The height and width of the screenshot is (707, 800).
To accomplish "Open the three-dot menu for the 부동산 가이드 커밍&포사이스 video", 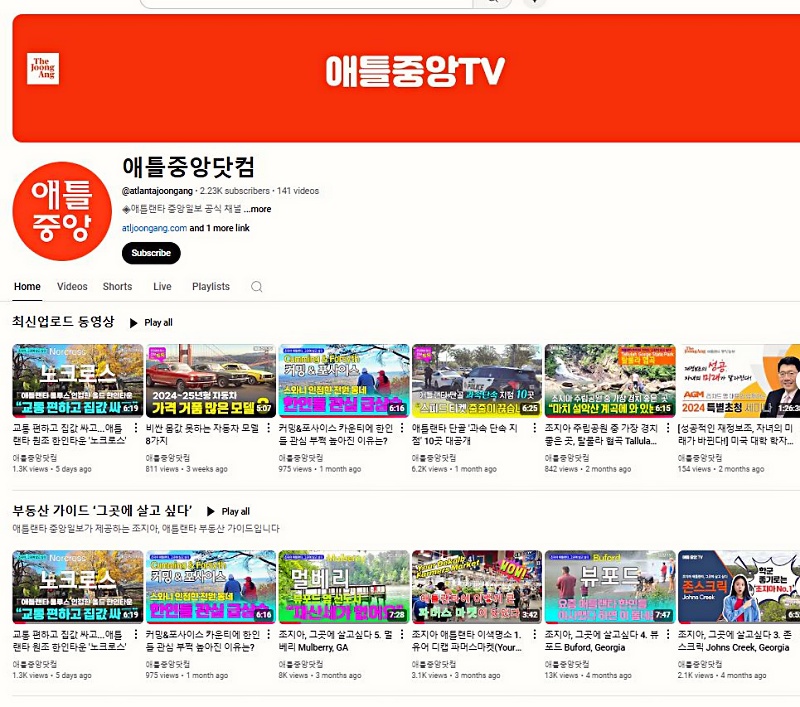I will (x=269, y=635).
